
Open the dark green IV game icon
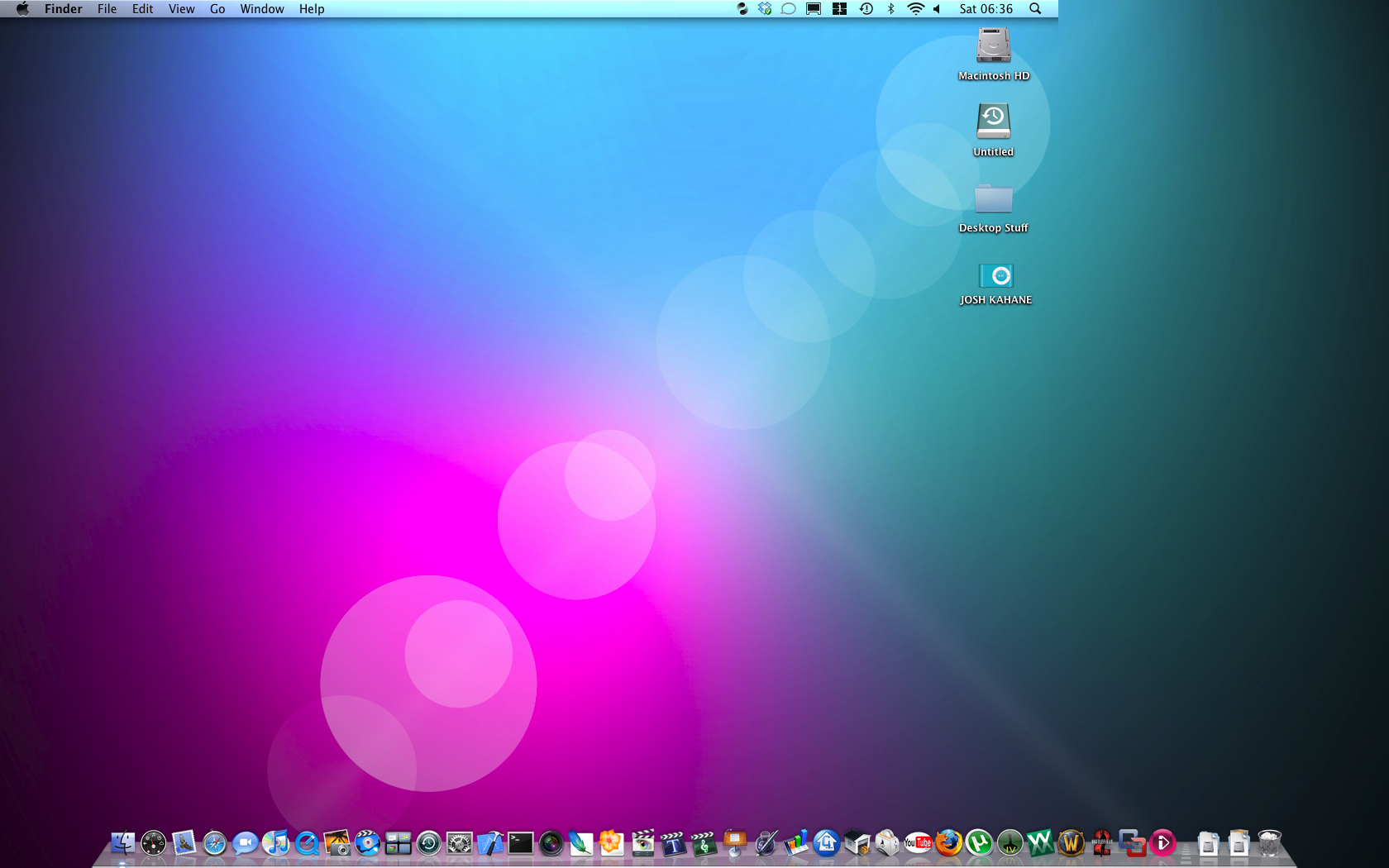[1010, 843]
